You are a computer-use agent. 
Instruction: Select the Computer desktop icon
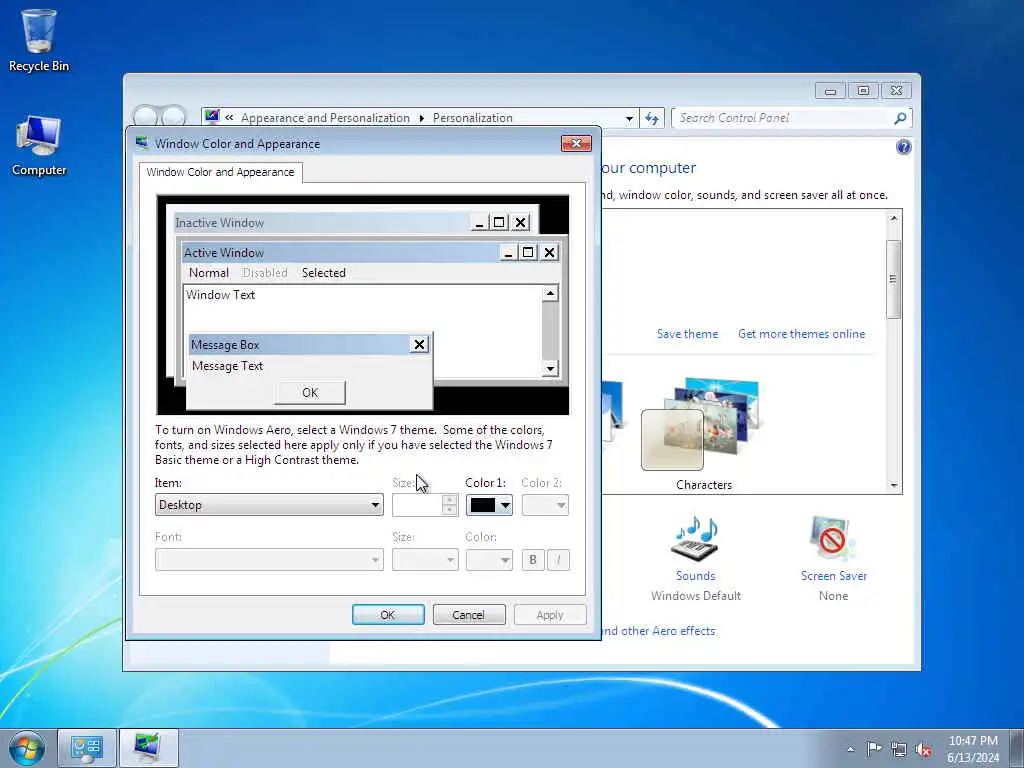pyautogui.click(x=39, y=145)
